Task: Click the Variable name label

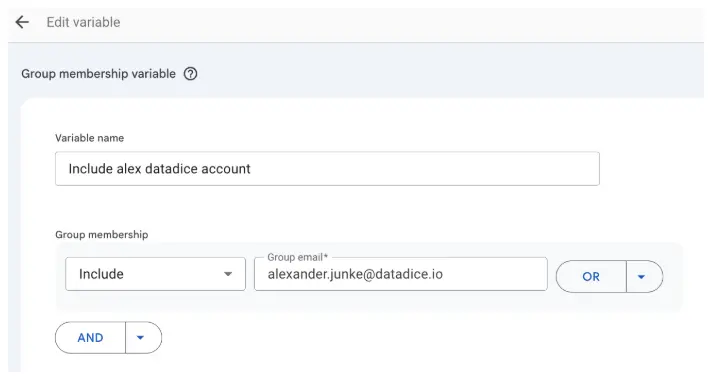Action: click(x=89, y=138)
